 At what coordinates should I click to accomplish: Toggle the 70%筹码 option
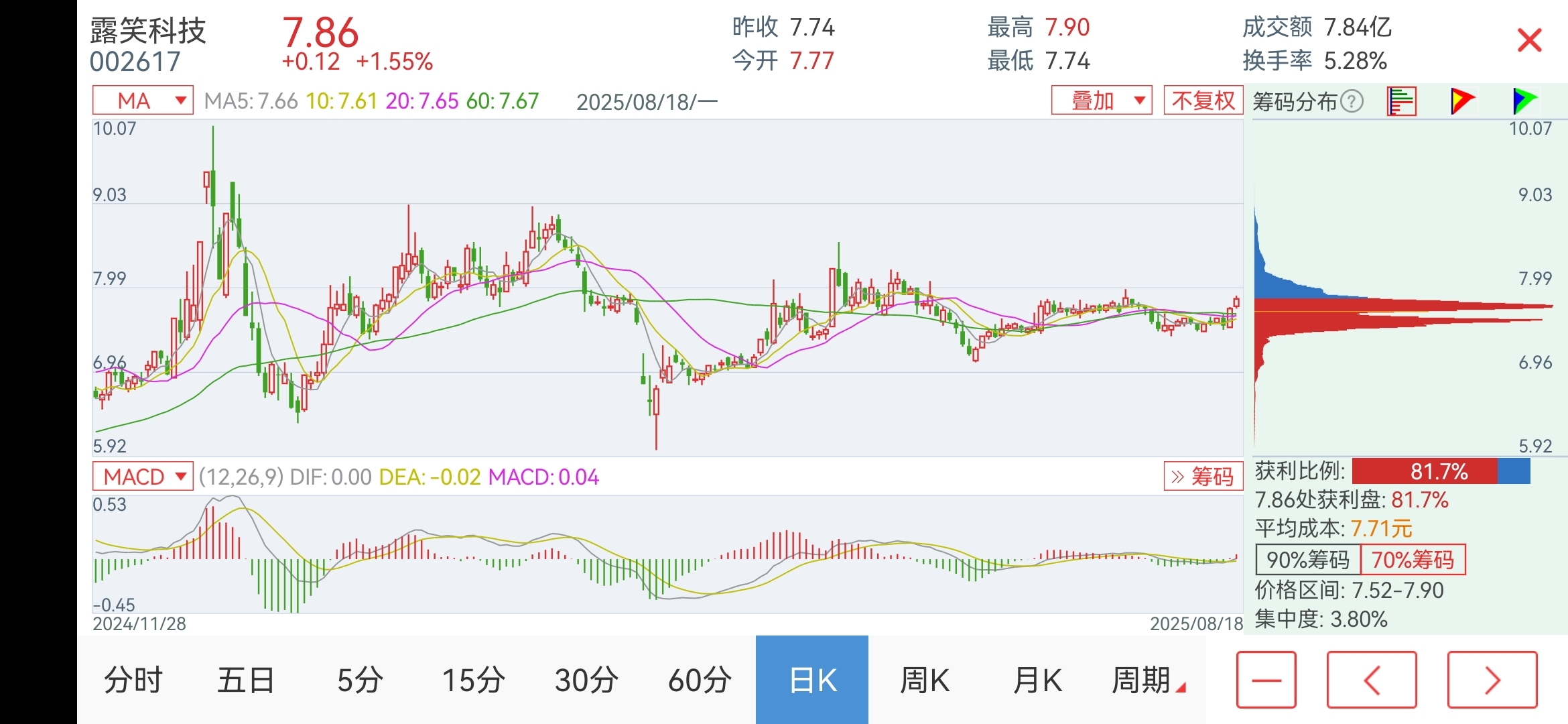pyautogui.click(x=1413, y=559)
